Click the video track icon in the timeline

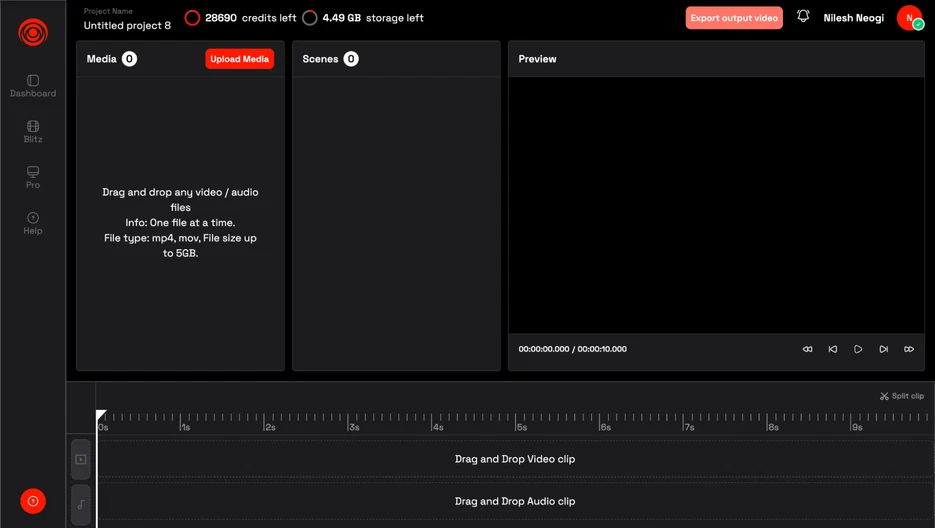pos(81,460)
